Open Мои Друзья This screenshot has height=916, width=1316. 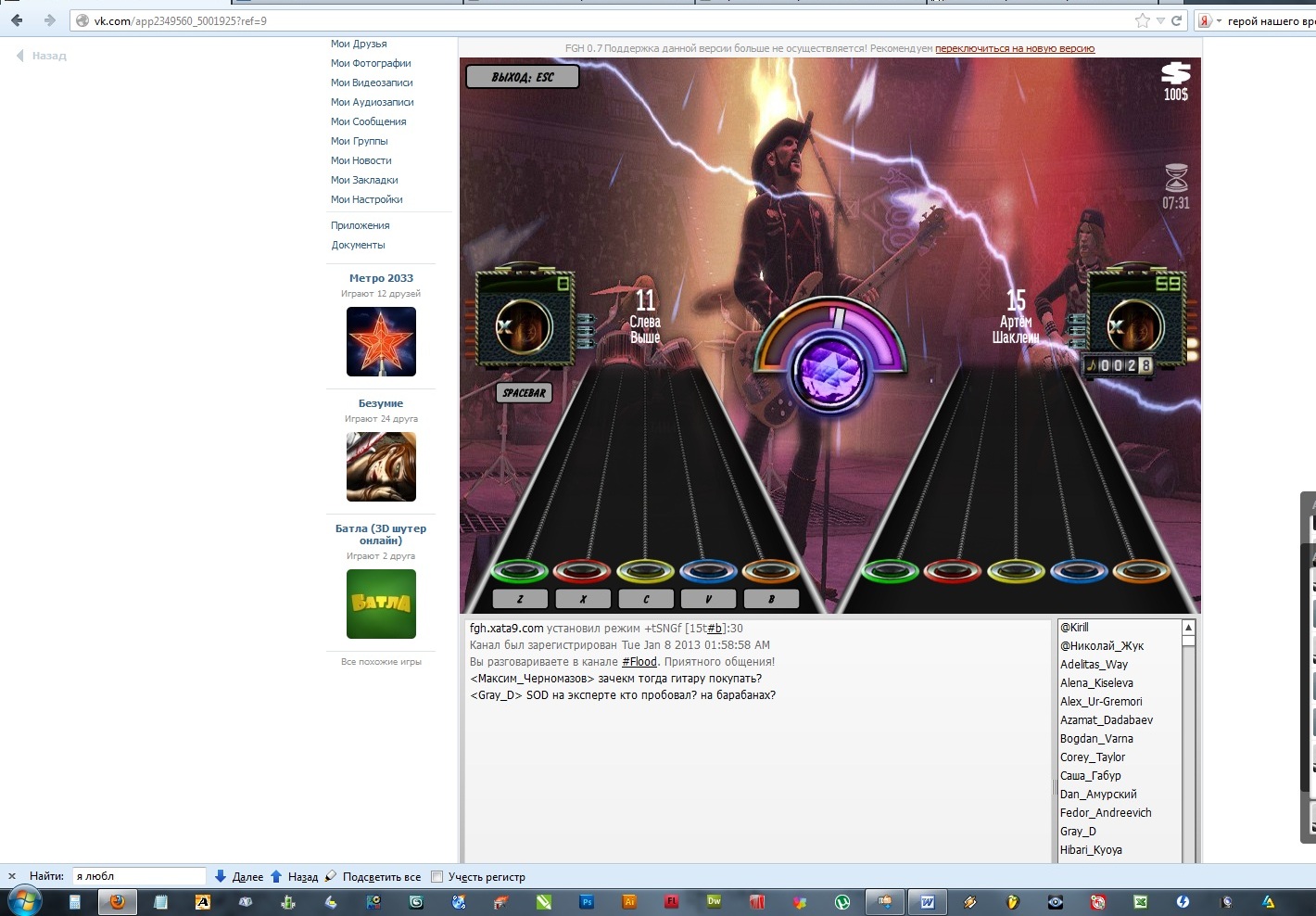point(359,44)
